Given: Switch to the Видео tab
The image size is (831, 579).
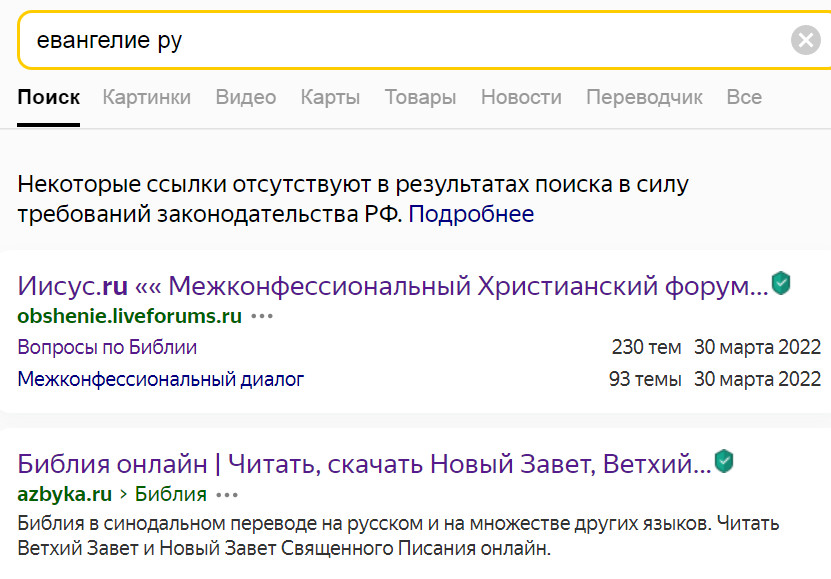Looking at the screenshot, I should point(246,97).
